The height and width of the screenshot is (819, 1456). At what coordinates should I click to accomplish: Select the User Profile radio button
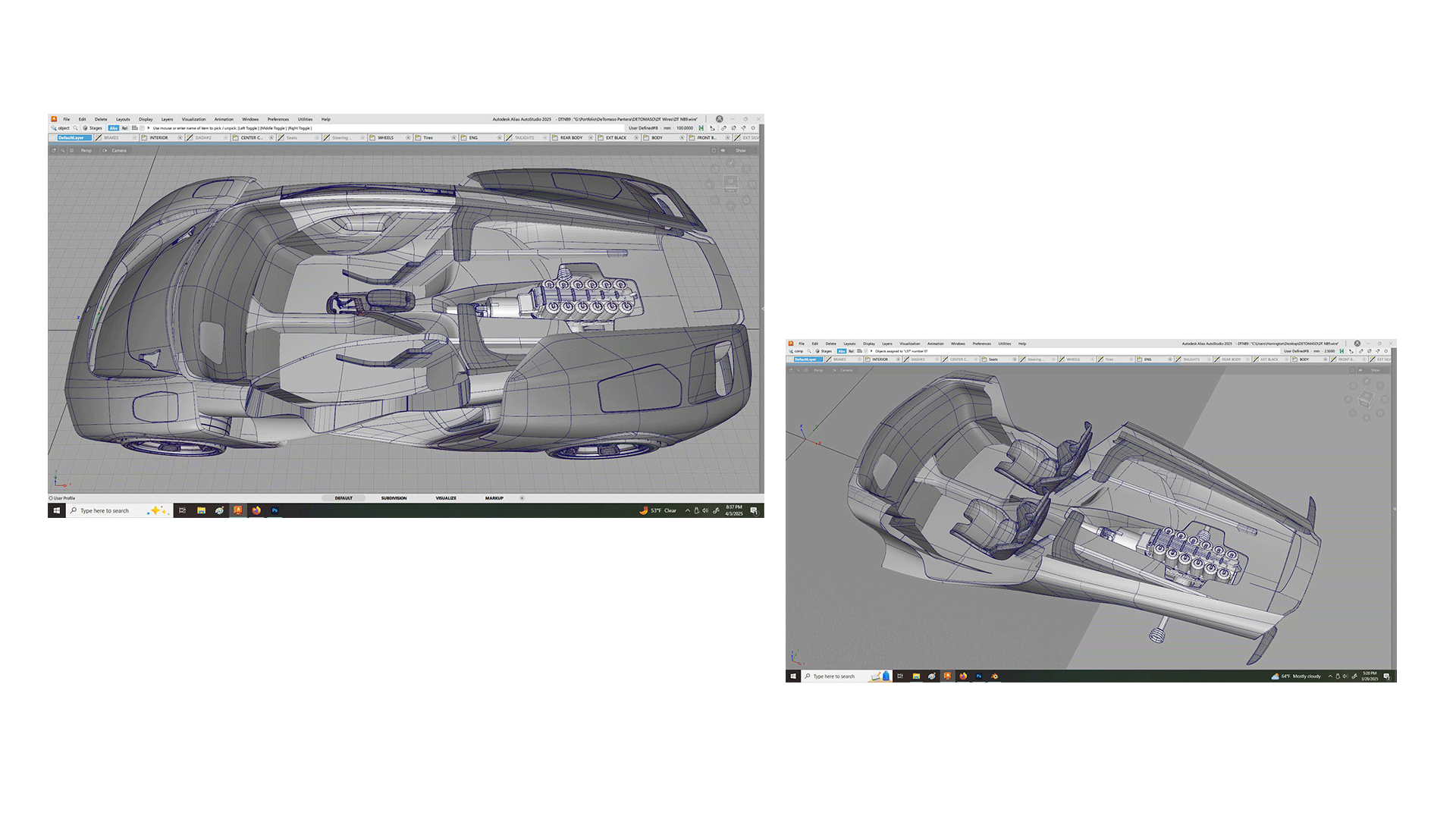(51, 498)
